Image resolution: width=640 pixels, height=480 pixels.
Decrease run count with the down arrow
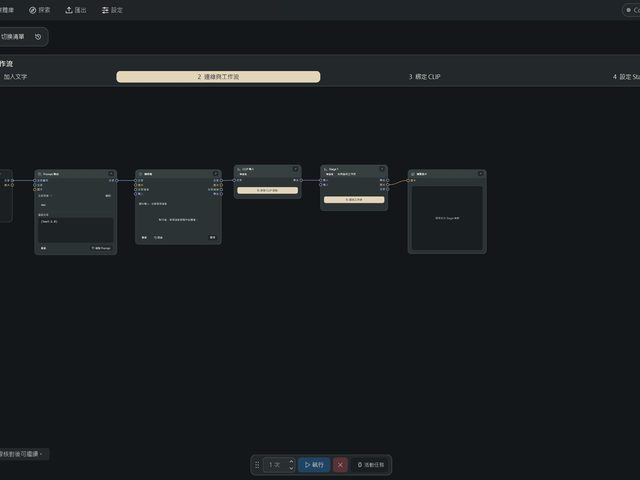click(291, 468)
